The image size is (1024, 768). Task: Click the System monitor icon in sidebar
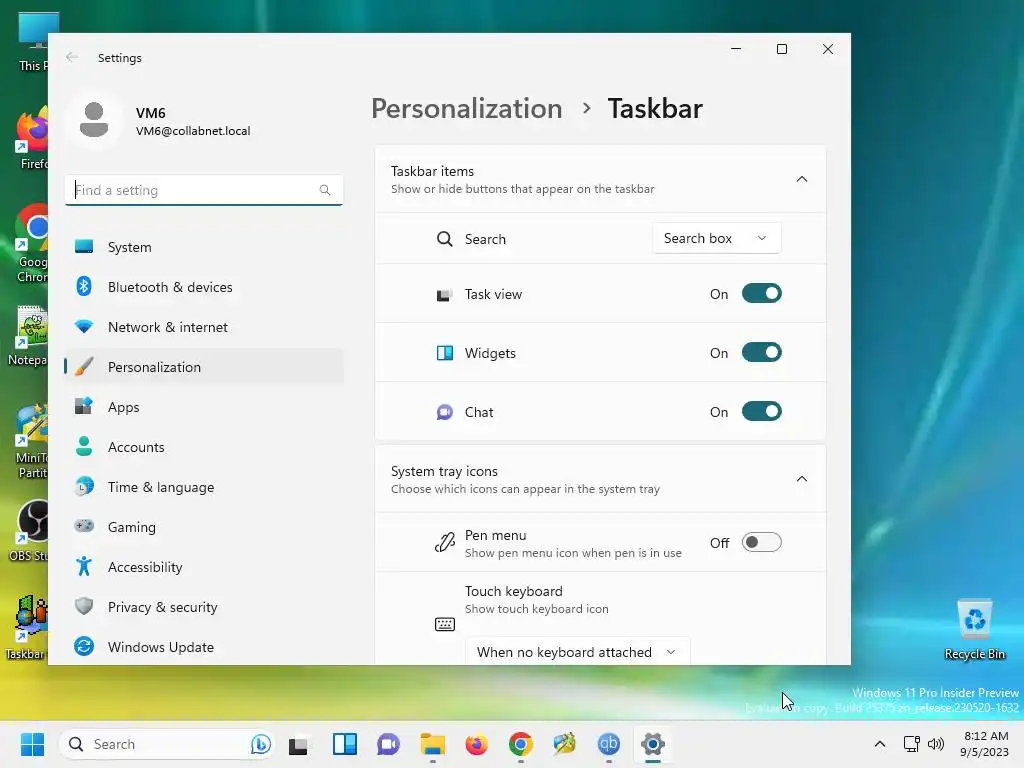tap(84, 247)
